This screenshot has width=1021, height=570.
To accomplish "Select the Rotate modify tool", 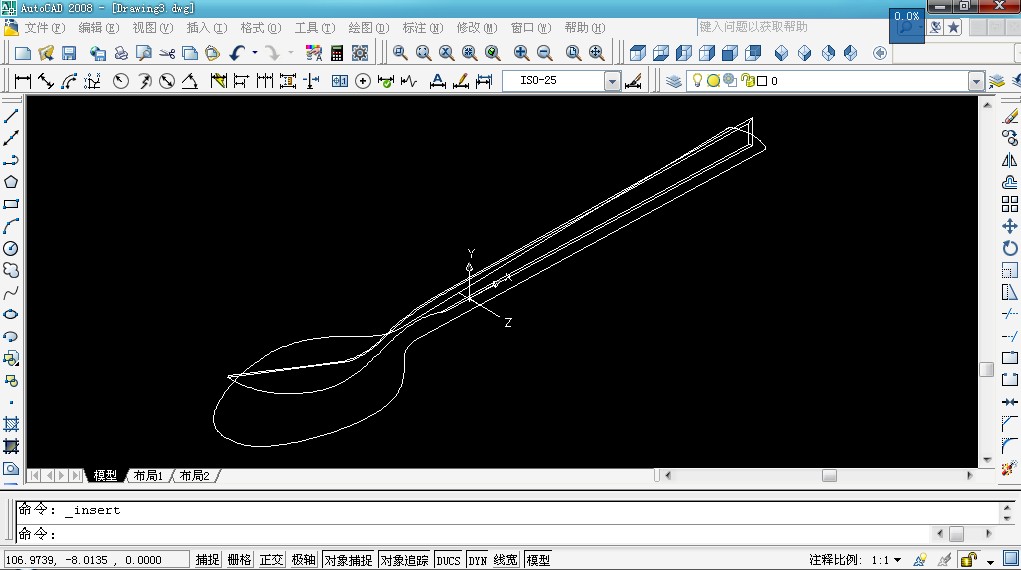I will (1009, 248).
